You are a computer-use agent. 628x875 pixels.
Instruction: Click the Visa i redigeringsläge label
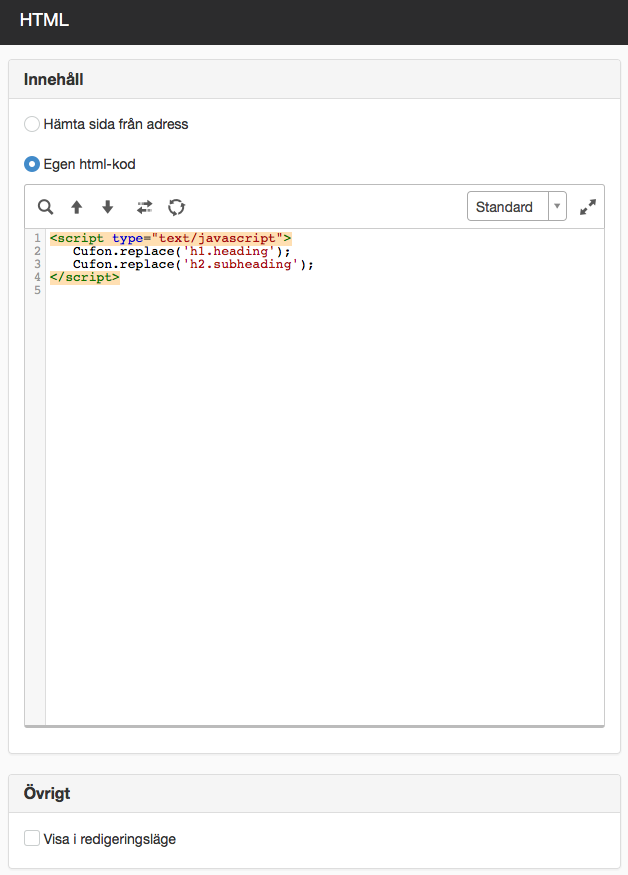click(x=110, y=839)
